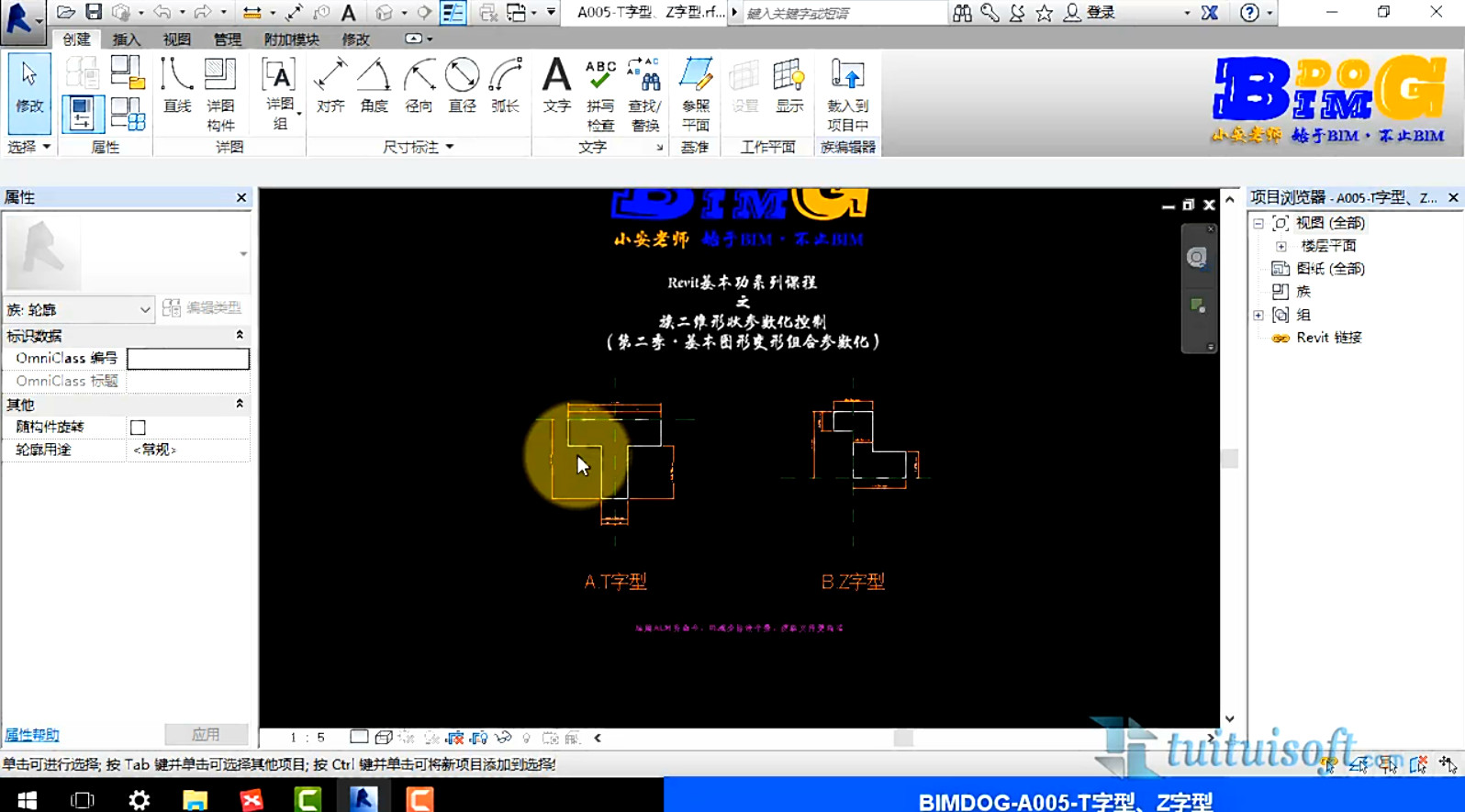Click the Show work plane (显示) tool
The width and height of the screenshot is (1465, 812).
point(789,86)
